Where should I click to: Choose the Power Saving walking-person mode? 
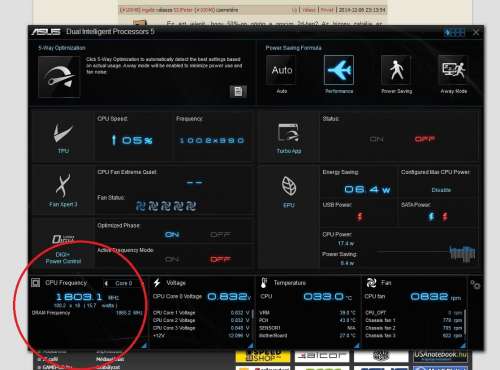396,70
